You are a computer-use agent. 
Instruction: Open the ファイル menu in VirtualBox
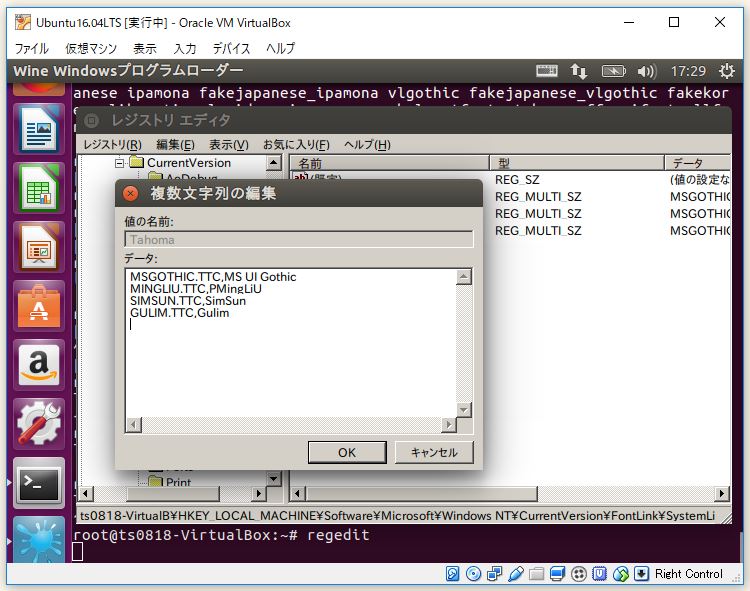pyautogui.click(x=32, y=48)
